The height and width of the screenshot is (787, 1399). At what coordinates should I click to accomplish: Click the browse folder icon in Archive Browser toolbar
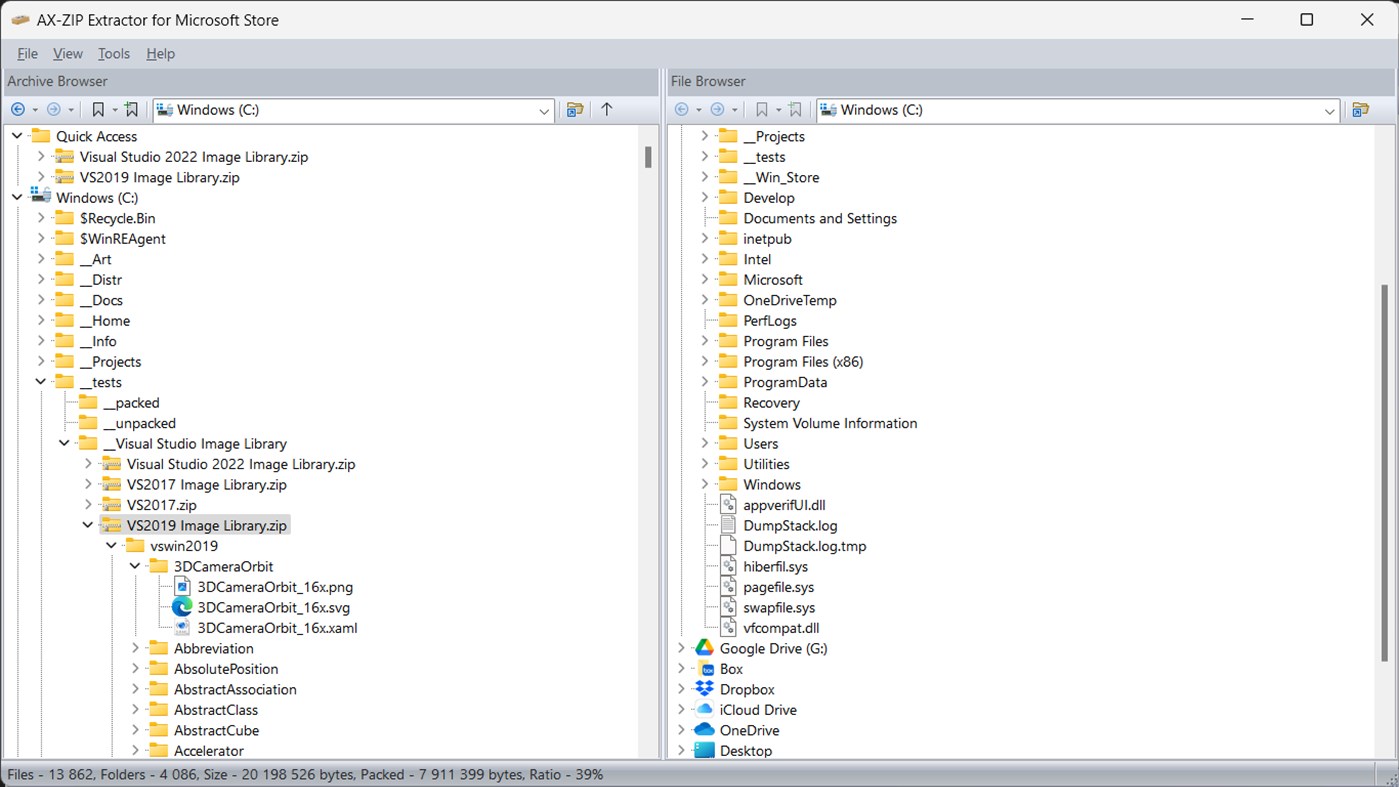click(x=575, y=110)
